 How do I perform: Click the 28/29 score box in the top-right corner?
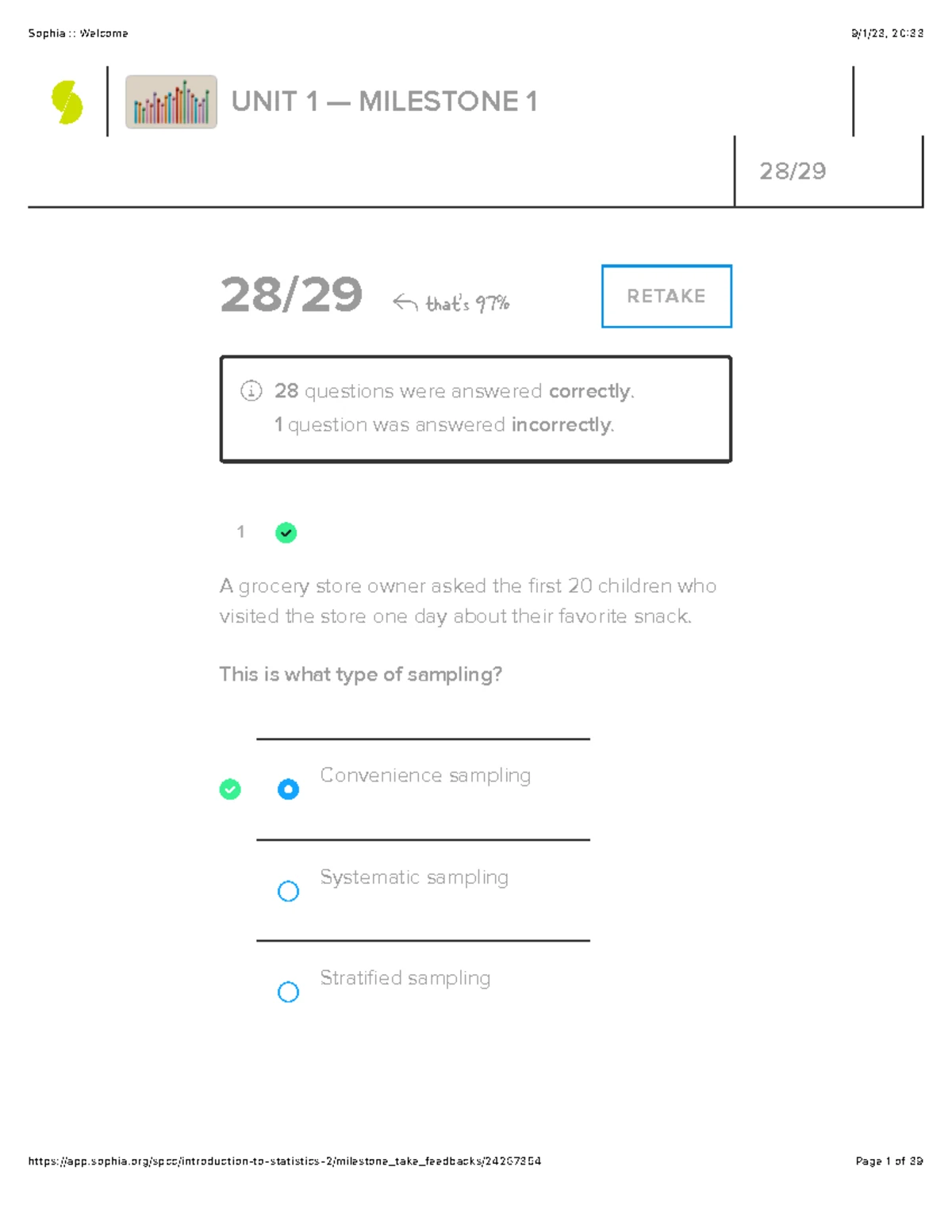(793, 171)
